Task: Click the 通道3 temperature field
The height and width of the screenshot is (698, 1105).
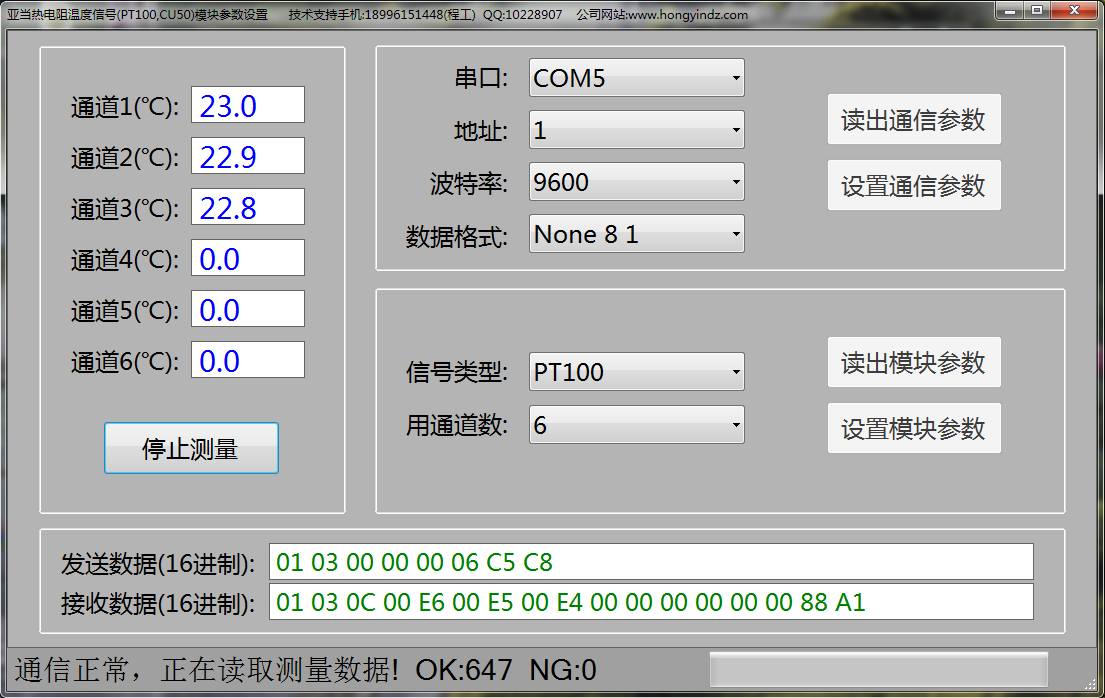Action: 248,208
